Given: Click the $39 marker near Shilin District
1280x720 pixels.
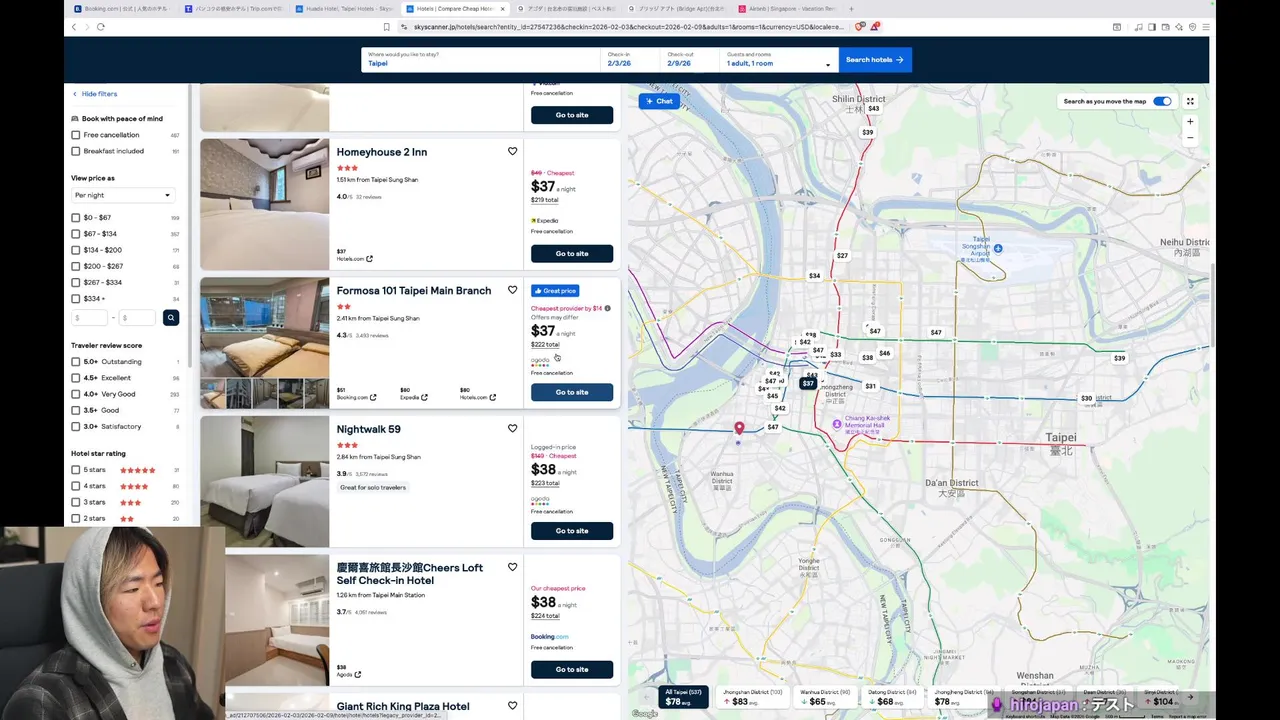Looking at the screenshot, I should tap(867, 132).
